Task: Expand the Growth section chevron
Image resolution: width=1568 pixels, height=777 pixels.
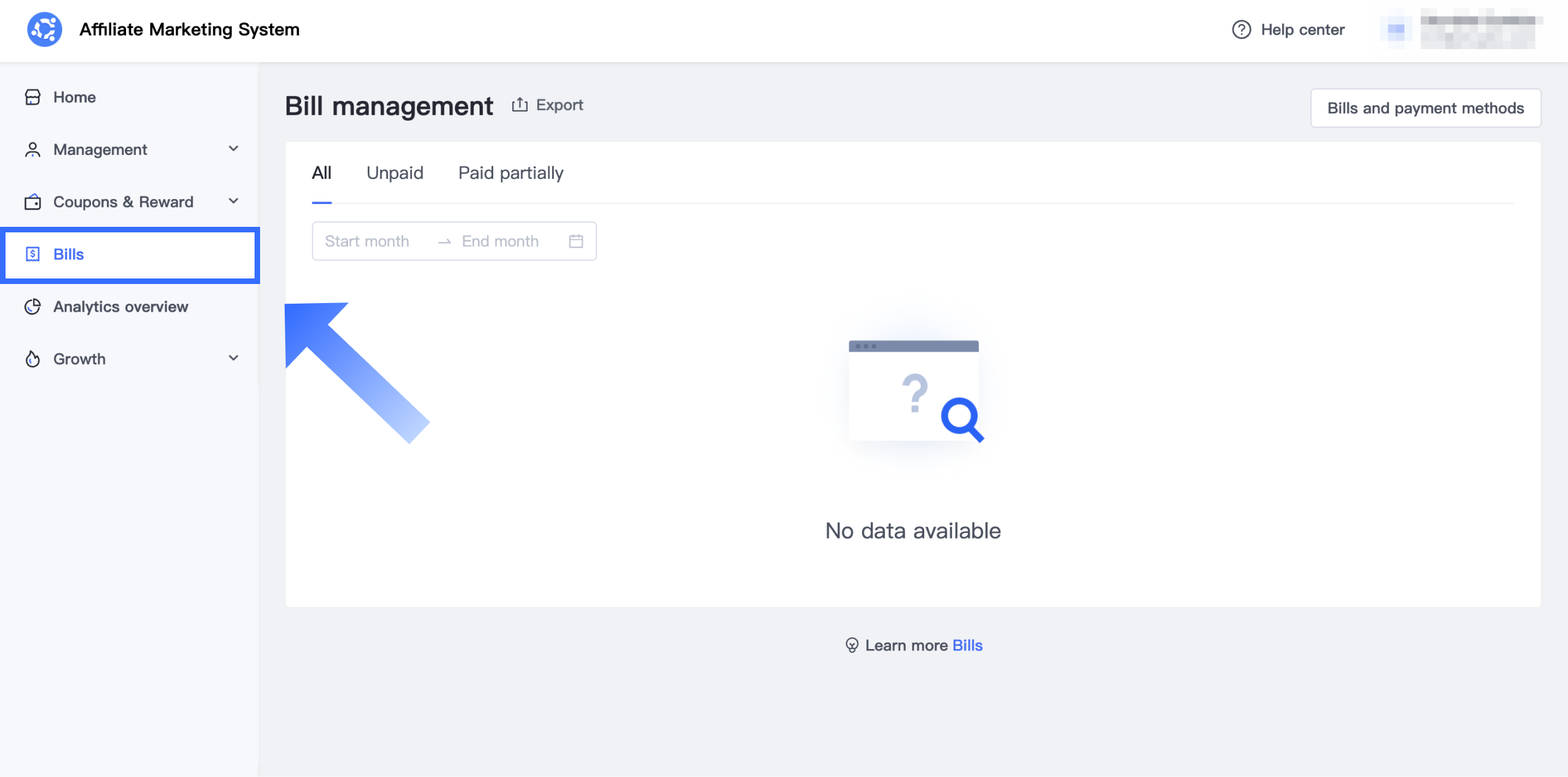Action: click(x=233, y=358)
